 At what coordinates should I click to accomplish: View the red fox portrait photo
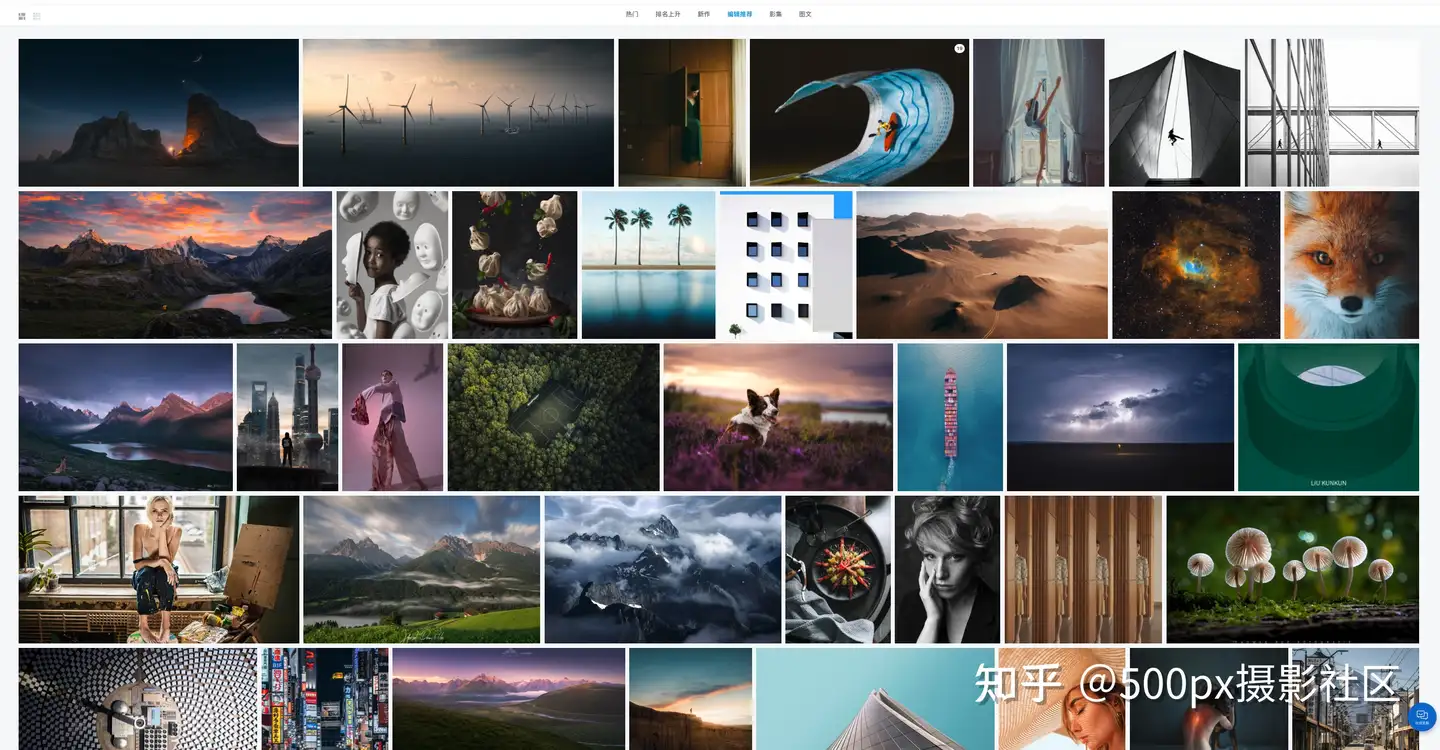[x=1352, y=264]
